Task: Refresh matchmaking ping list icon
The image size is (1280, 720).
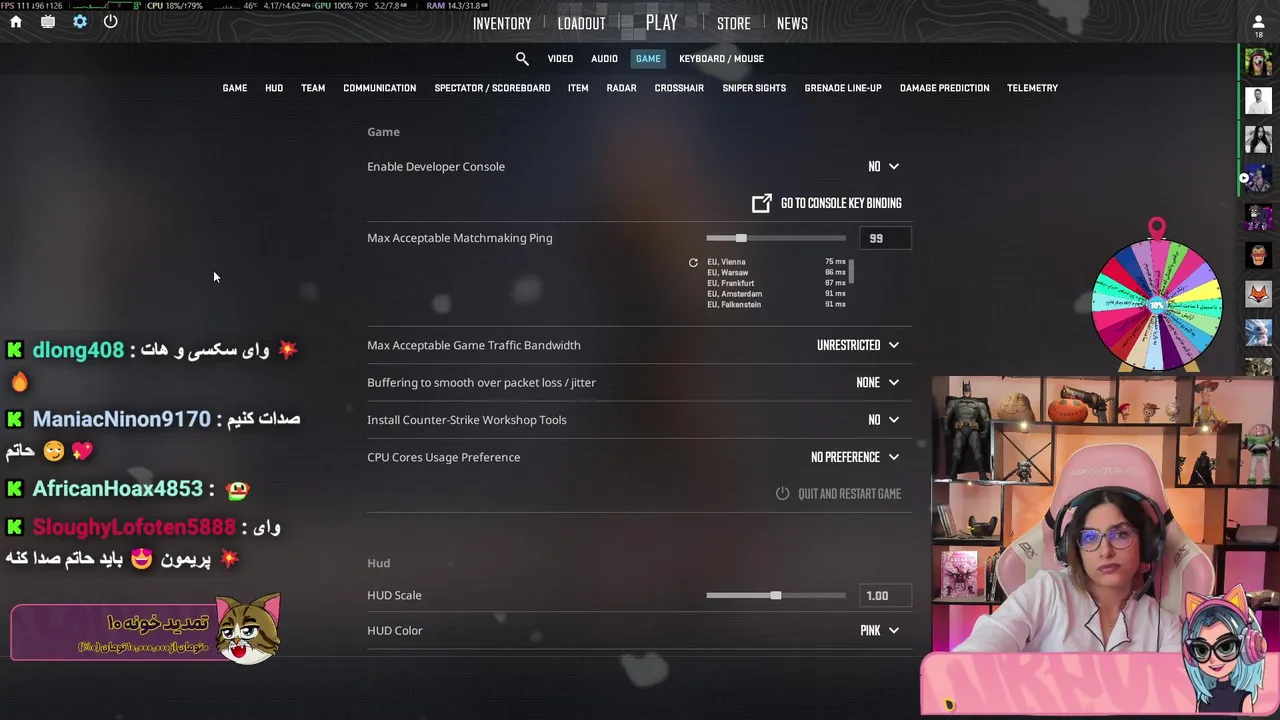Action: pos(693,263)
